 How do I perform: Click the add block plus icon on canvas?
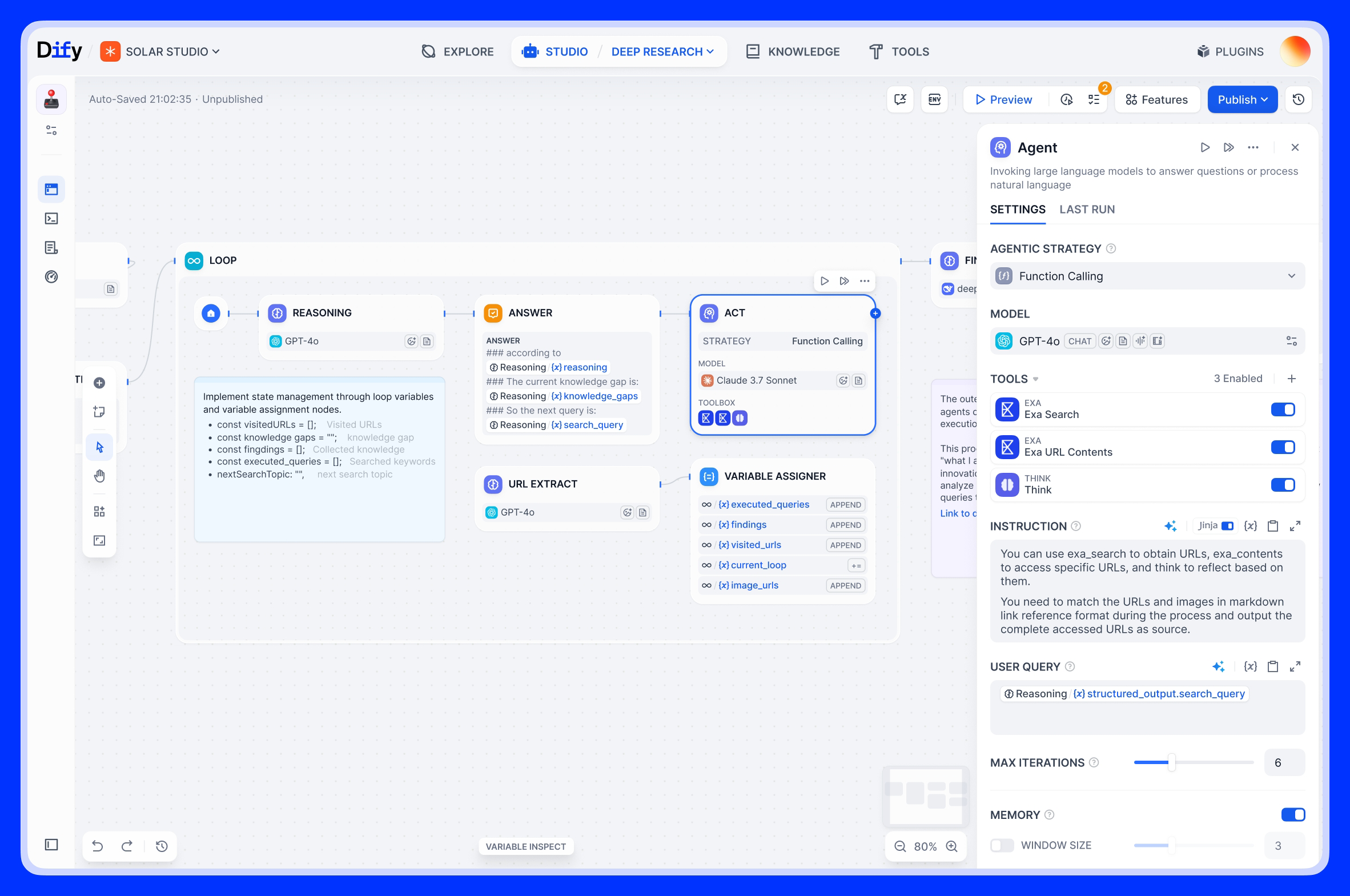99,383
